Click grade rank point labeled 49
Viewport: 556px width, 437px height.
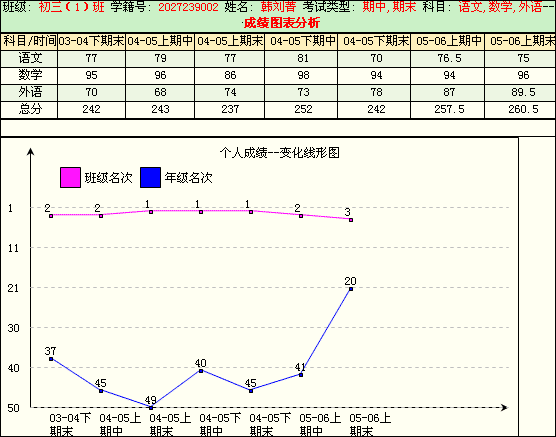(x=151, y=408)
